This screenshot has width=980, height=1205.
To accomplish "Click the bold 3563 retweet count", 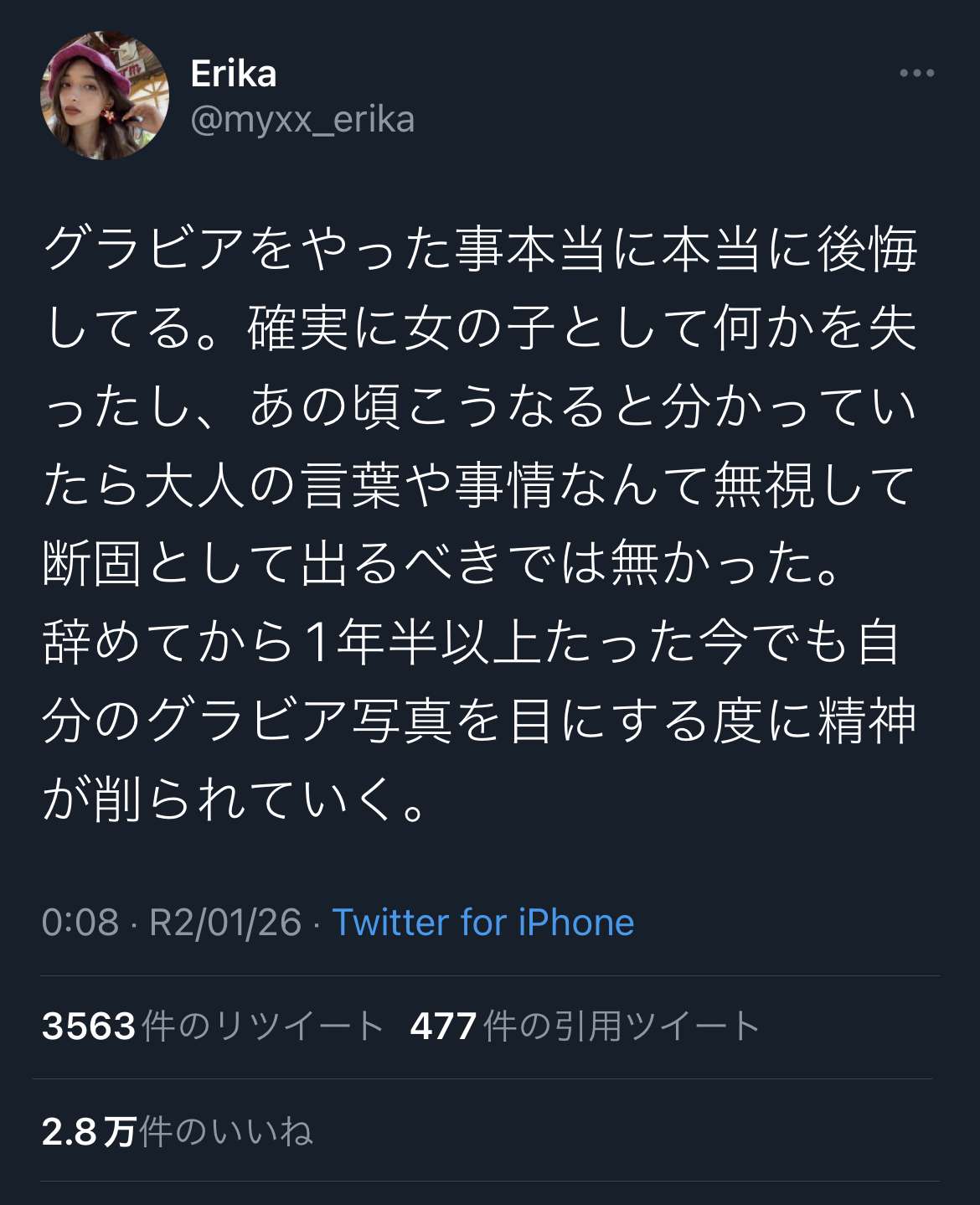I will [89, 1027].
